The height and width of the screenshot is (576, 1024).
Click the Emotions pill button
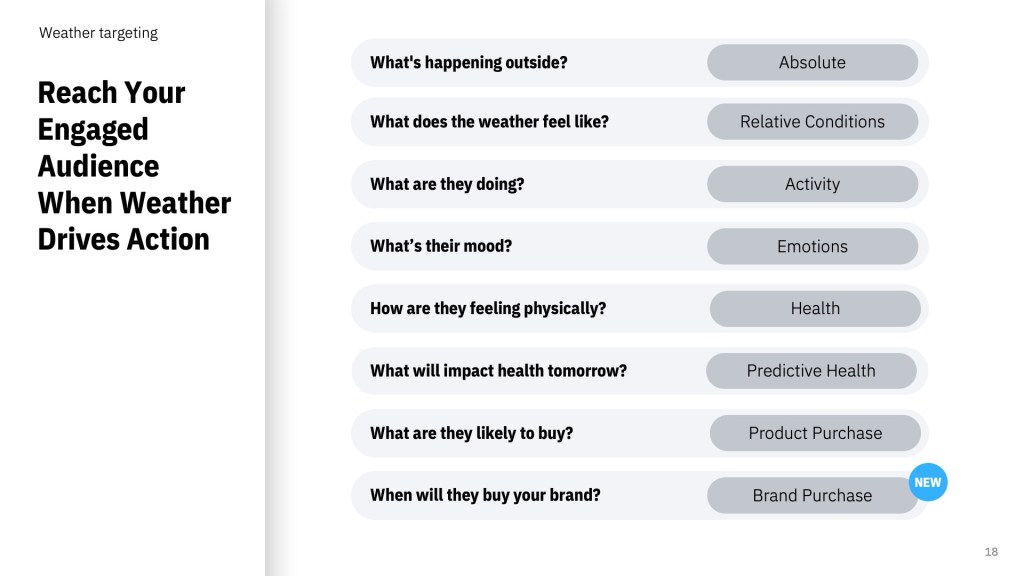[812, 246]
